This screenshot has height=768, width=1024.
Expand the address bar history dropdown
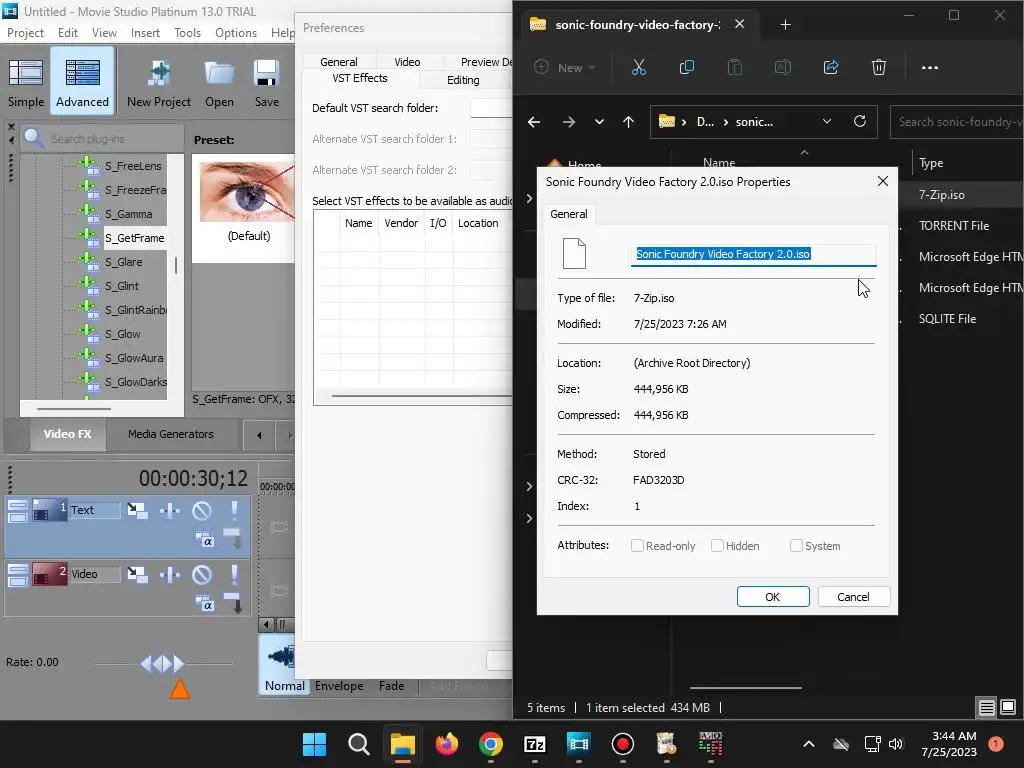827,121
